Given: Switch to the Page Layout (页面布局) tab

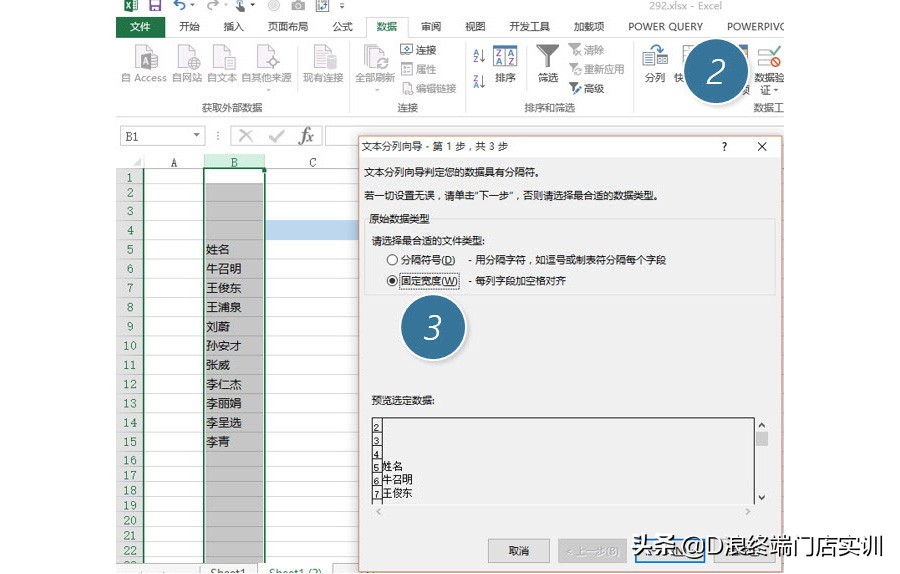Looking at the screenshot, I should tap(288, 26).
